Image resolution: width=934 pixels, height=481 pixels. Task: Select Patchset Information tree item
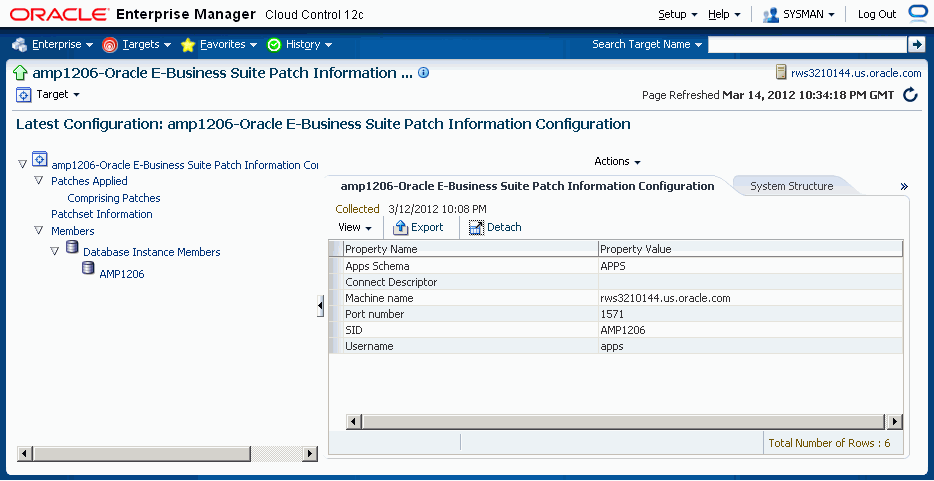pyautogui.click(x=102, y=214)
